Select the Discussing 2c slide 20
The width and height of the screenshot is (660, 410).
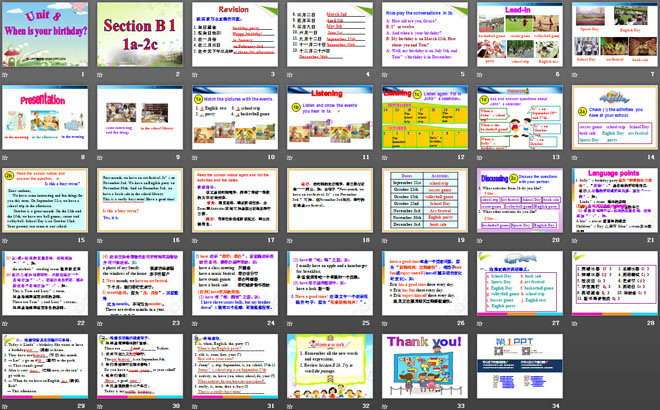coord(519,200)
